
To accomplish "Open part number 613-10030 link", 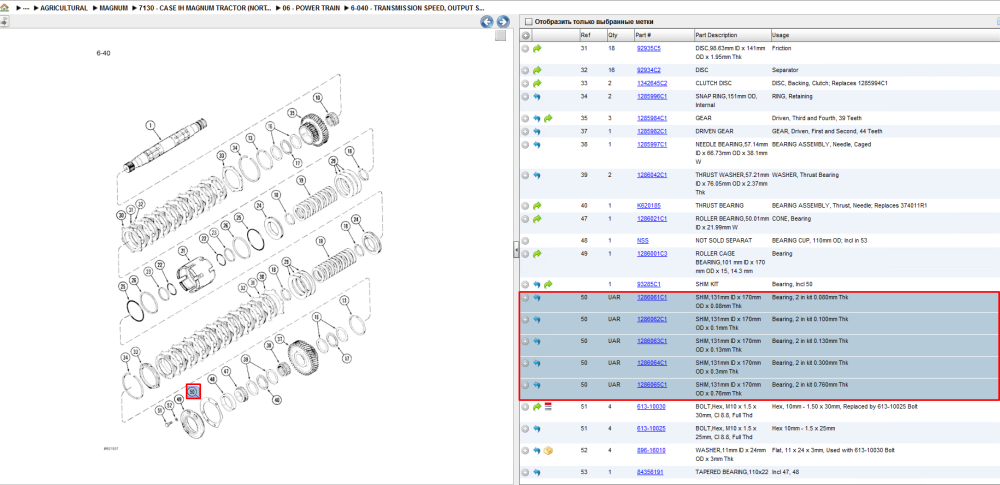I will tap(651, 407).
